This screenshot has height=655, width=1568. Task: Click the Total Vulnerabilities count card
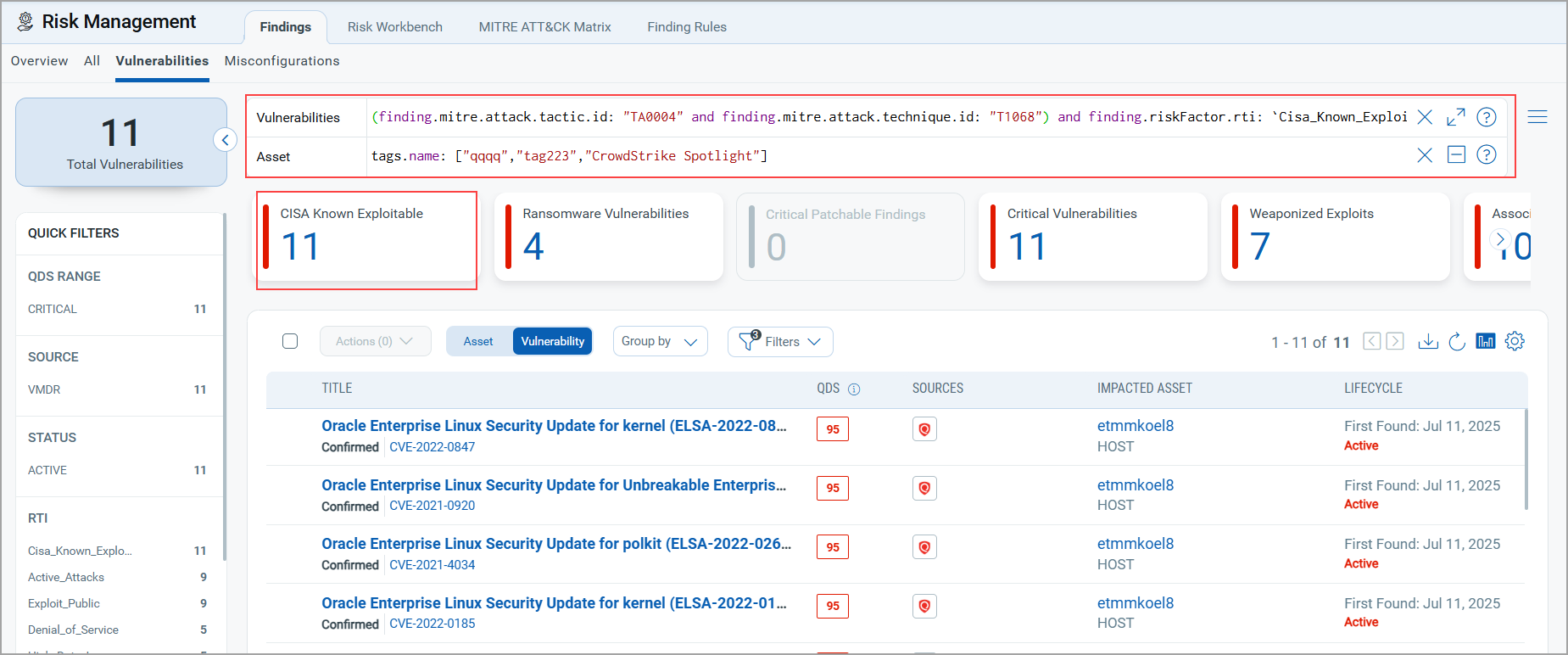121,142
